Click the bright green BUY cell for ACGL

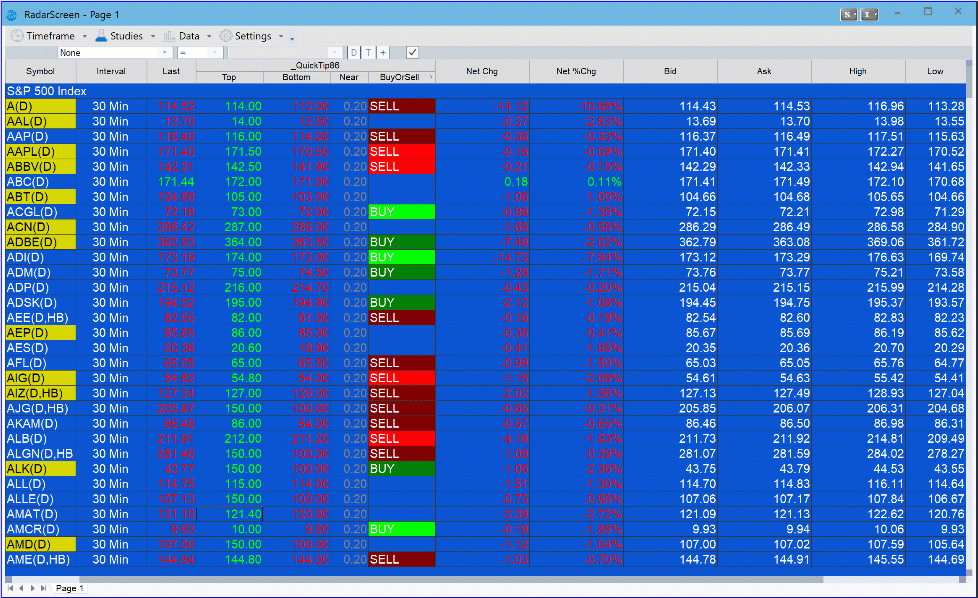[x=401, y=212]
